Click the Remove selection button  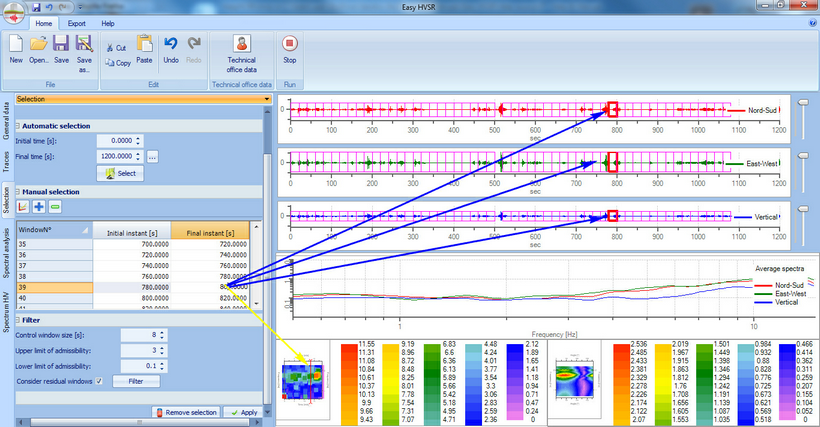coord(187,412)
